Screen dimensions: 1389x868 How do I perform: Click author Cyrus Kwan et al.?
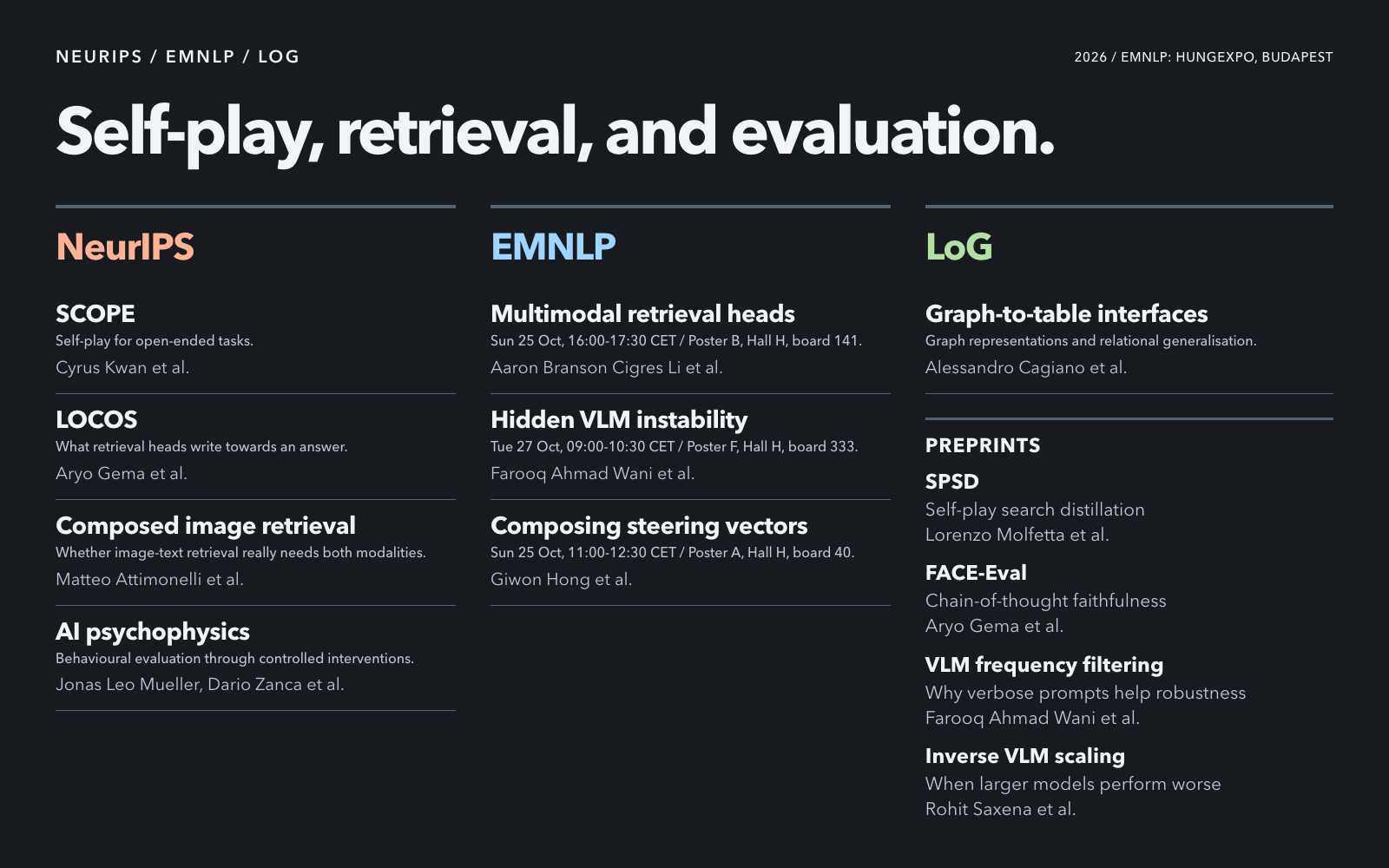[x=122, y=367]
